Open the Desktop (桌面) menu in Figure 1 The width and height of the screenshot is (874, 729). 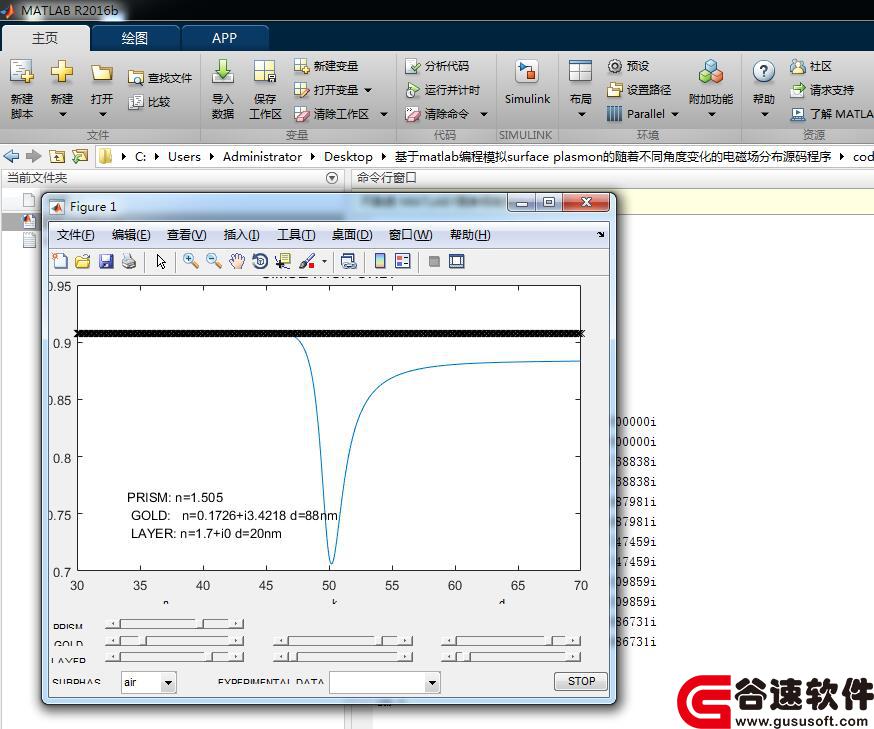[x=352, y=235]
